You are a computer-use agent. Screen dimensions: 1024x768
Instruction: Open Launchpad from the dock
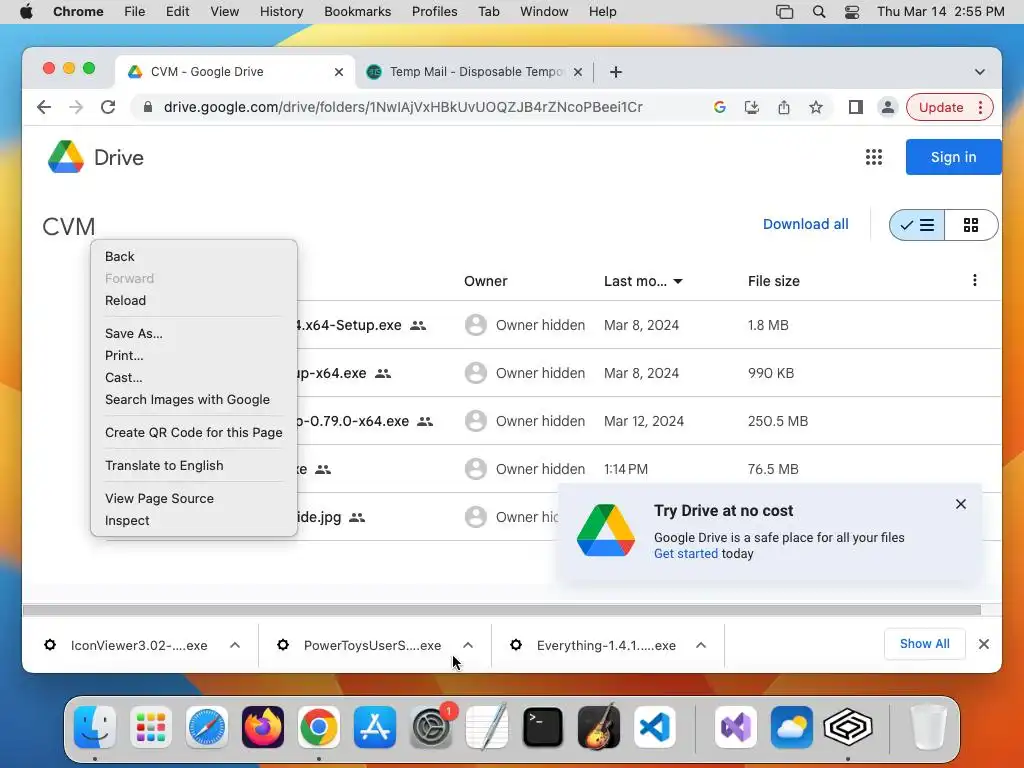pyautogui.click(x=151, y=726)
